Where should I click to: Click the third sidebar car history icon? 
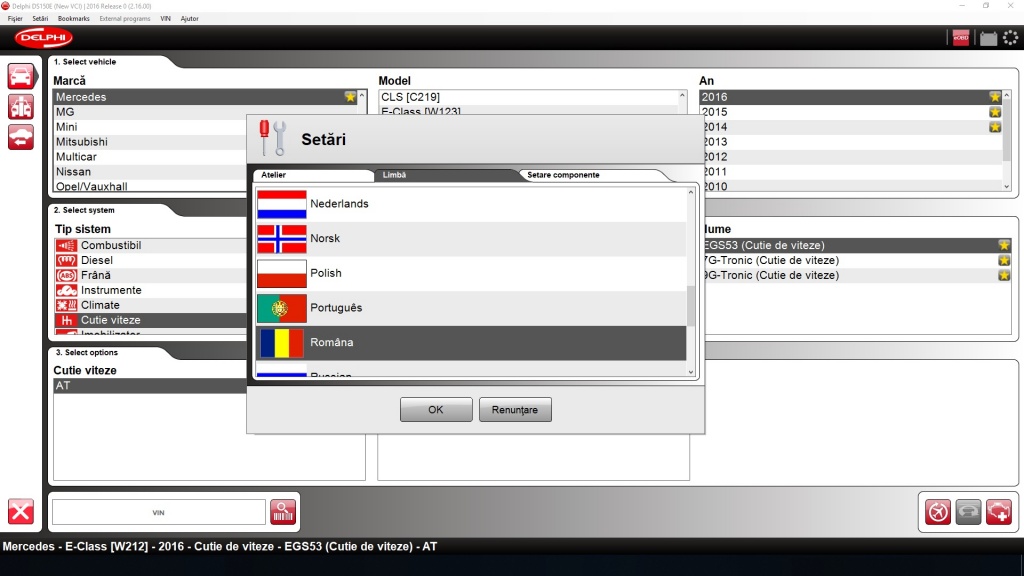point(21,138)
